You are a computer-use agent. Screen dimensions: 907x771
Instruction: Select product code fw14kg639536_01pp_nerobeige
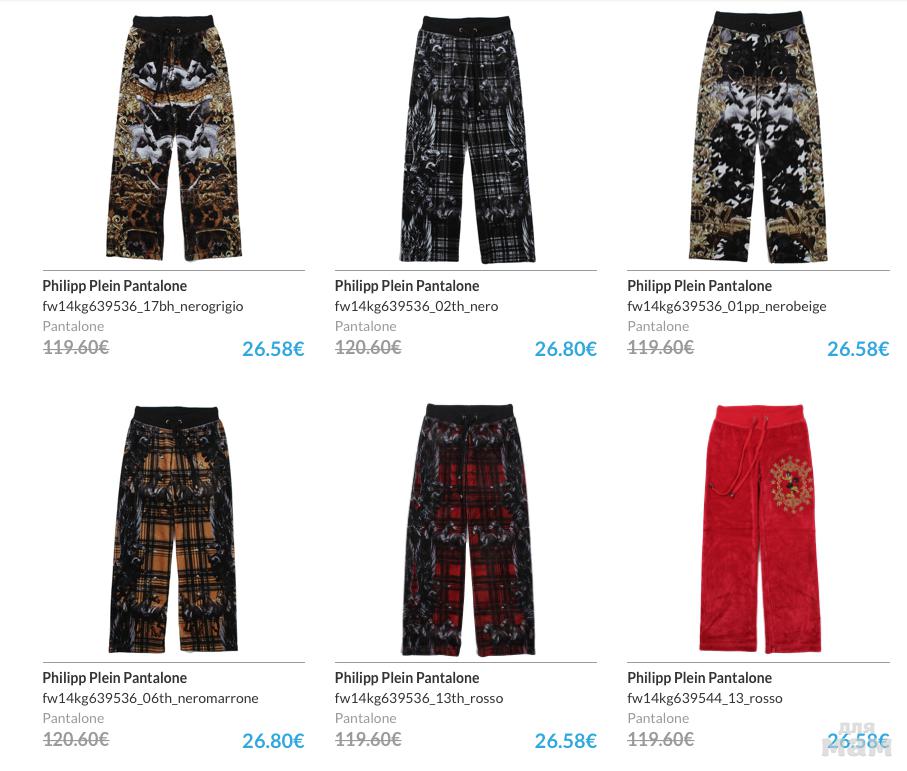click(x=727, y=307)
